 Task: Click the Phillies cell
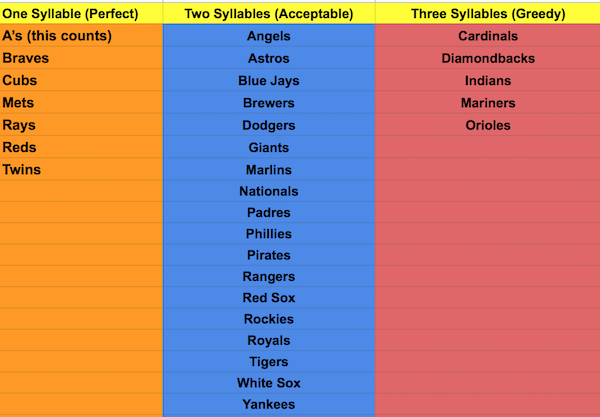point(269,234)
